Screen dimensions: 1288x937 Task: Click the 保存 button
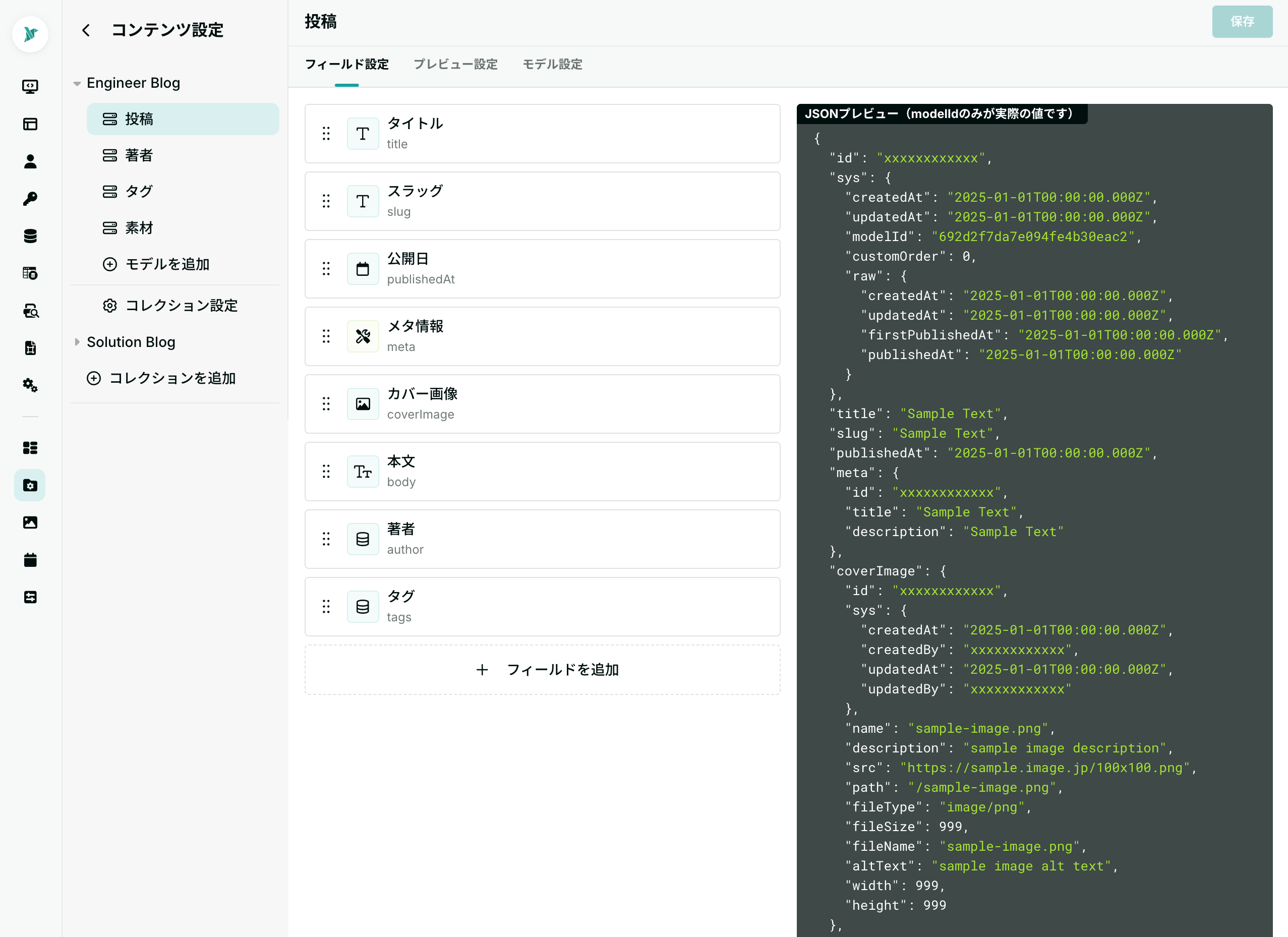pyautogui.click(x=1242, y=22)
